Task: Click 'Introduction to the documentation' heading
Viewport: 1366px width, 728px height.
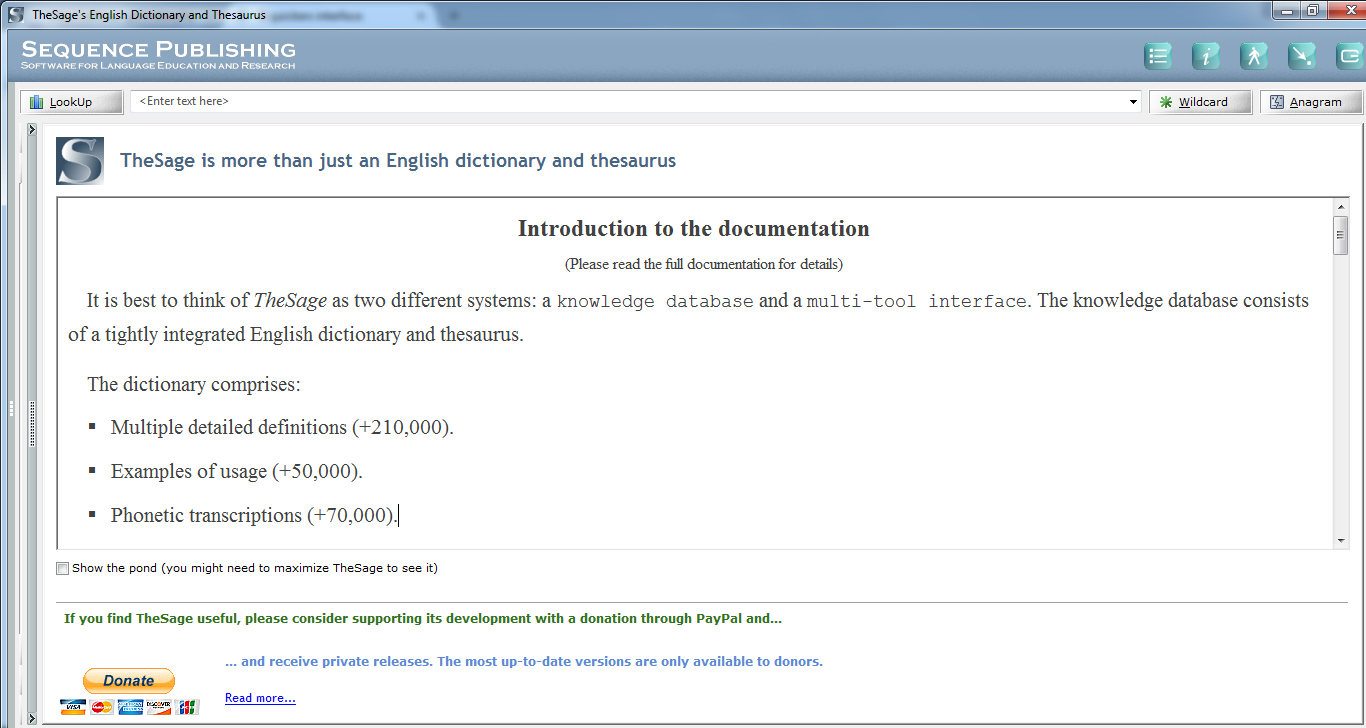Action: [694, 229]
